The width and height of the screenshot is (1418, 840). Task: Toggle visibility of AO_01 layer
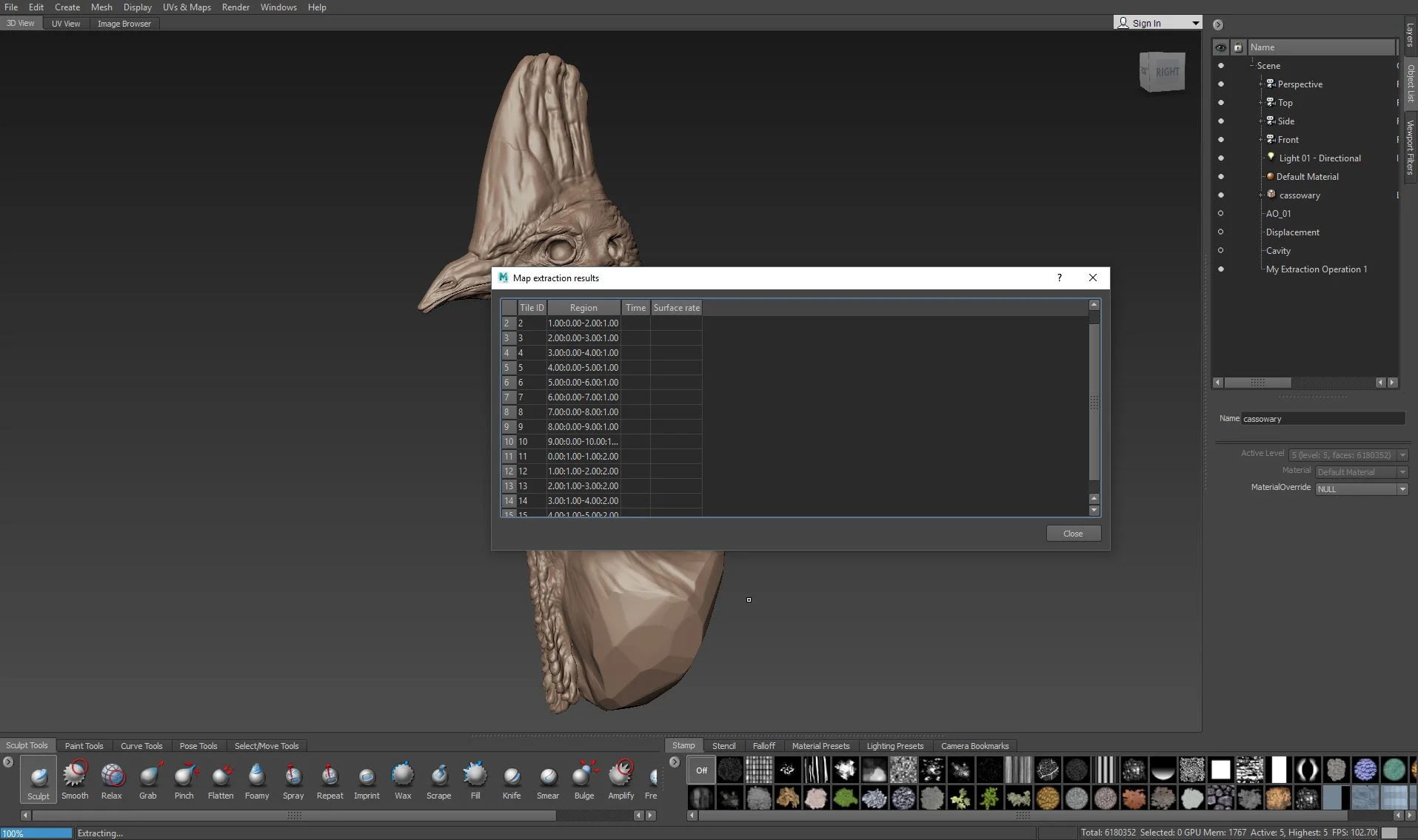(1221, 213)
